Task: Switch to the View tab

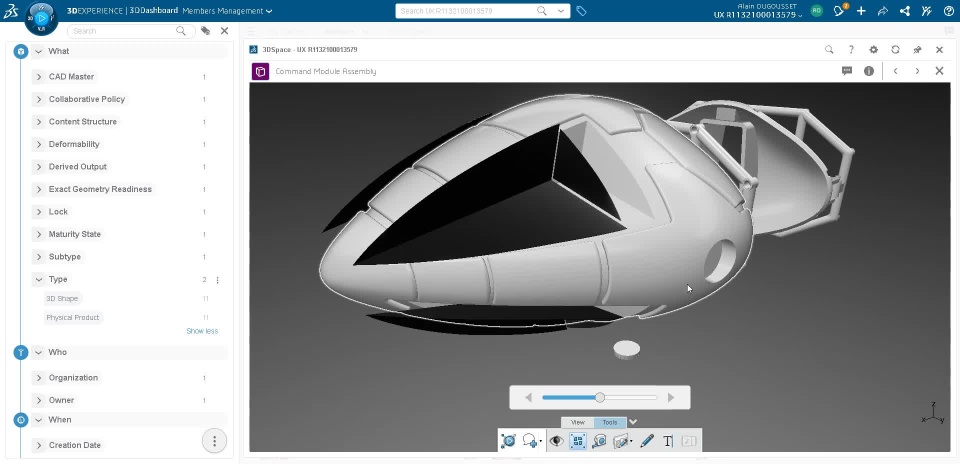Action: (577, 422)
